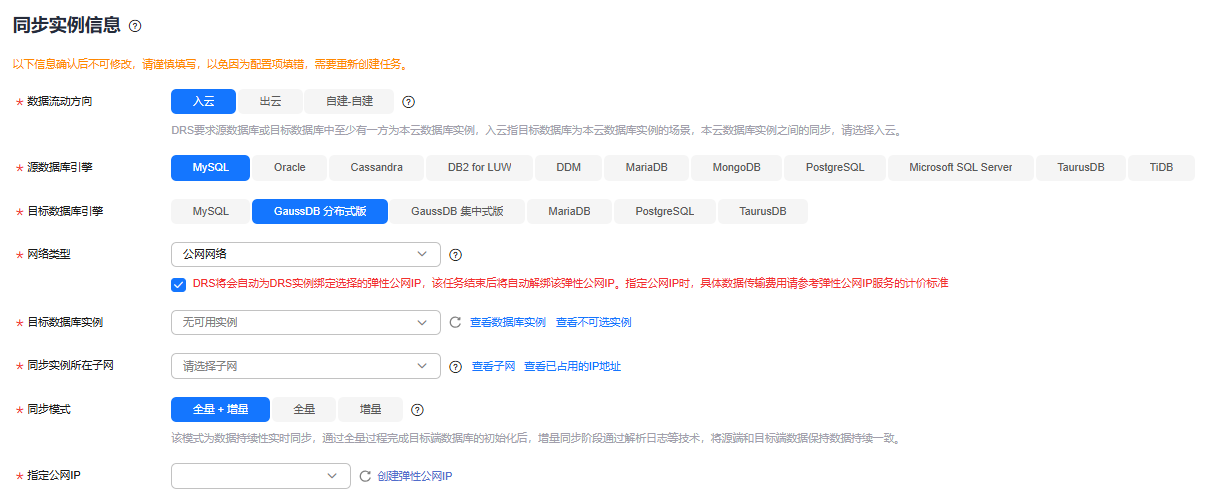Open the 请选择子网 subnet dropdown
This screenshot has width=1232, height=500.
(x=306, y=367)
